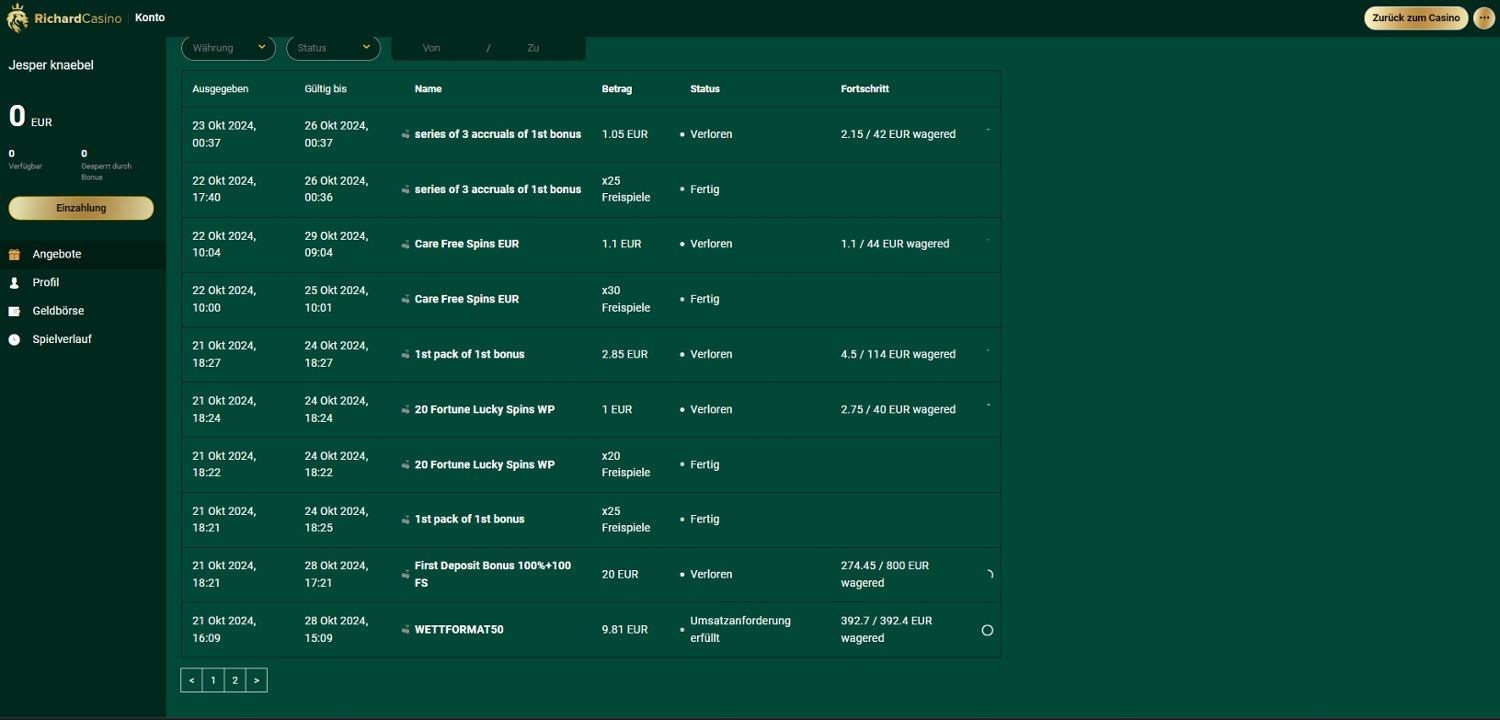Click the Care Free Spins EUR row with x30 Freispiele
Screen dimensions: 1500x720
tap(590, 299)
